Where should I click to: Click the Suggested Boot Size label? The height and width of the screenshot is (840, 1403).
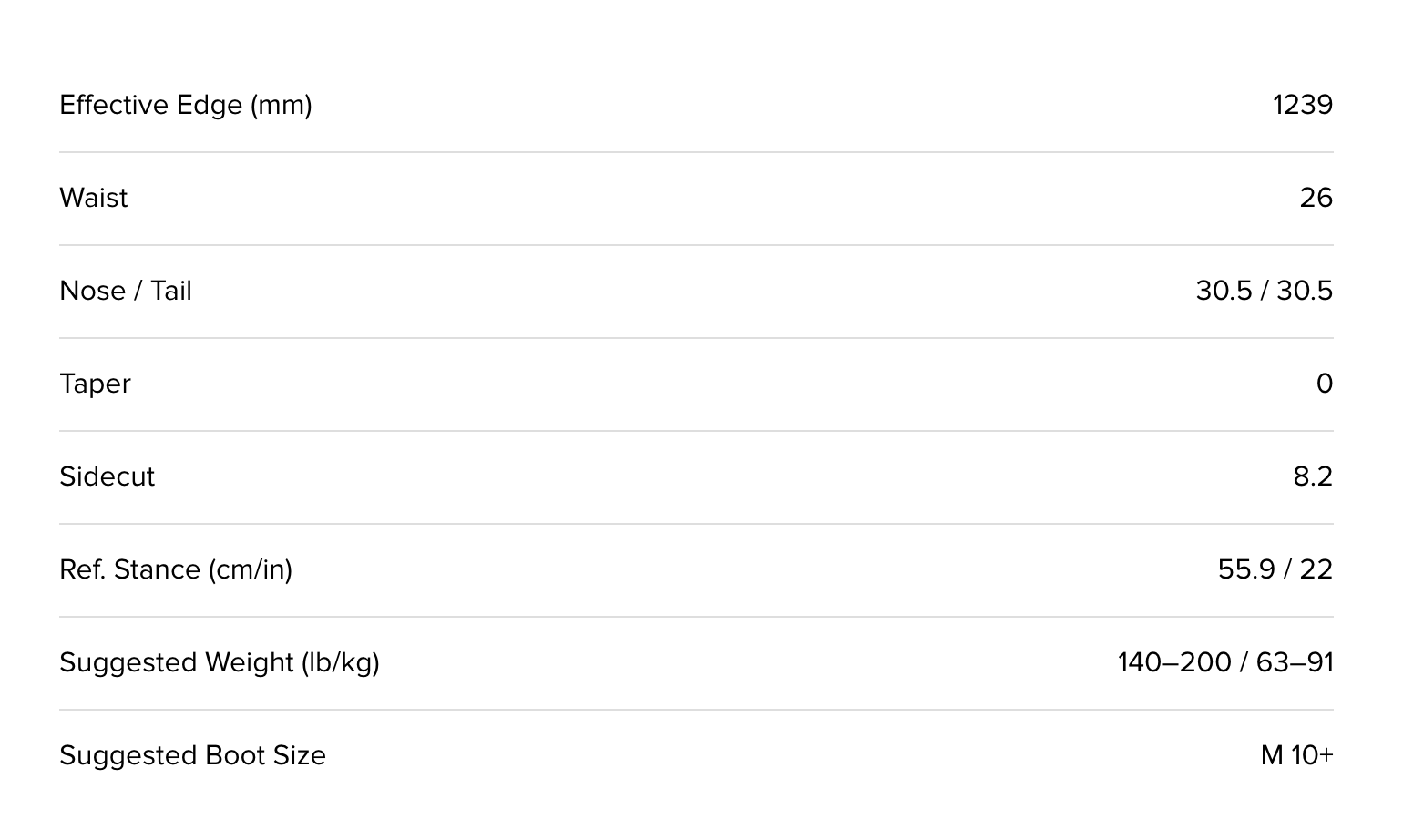tap(192, 756)
